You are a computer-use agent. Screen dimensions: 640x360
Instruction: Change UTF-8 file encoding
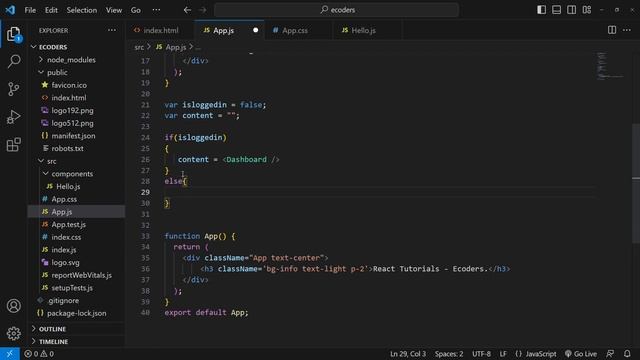[481, 354]
